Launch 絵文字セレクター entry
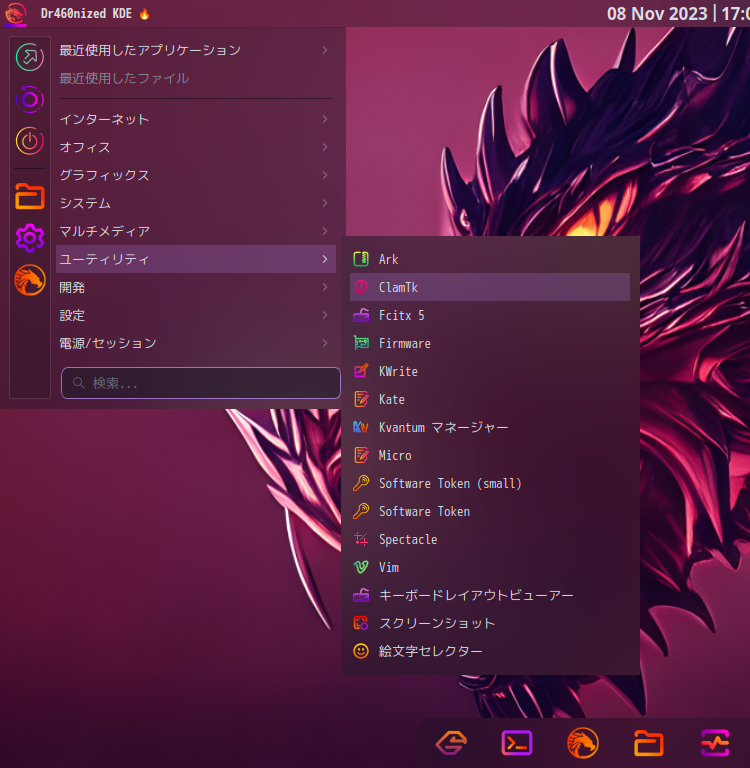 click(x=490, y=651)
